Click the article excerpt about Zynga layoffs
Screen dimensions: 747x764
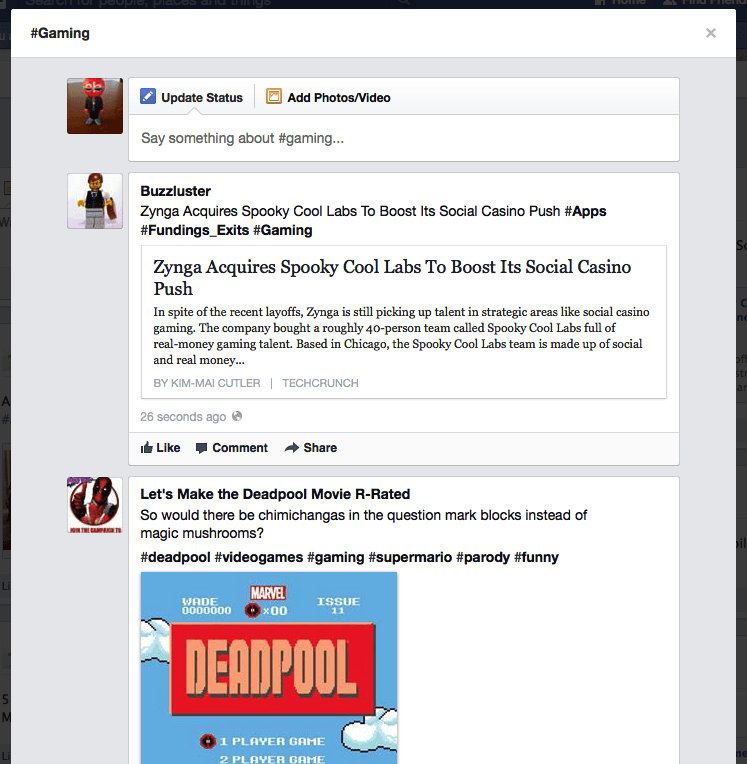point(401,336)
